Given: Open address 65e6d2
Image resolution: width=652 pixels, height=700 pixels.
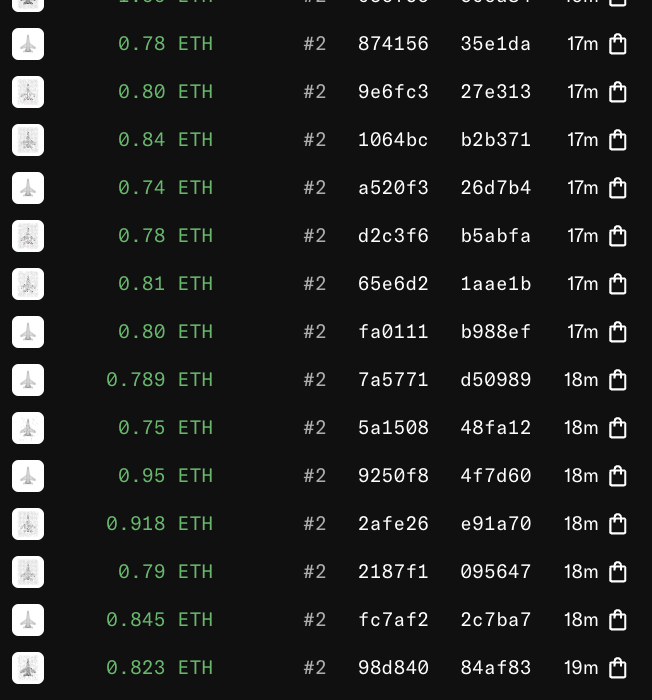Looking at the screenshot, I should click(393, 284).
